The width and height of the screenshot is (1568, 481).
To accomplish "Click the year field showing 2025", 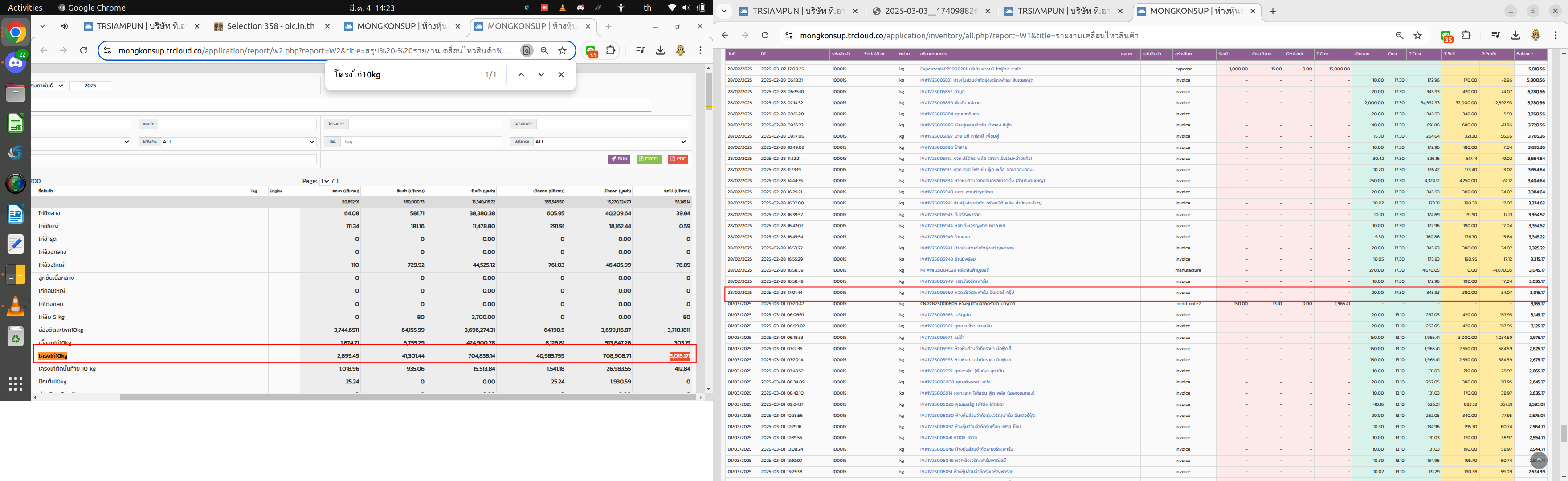I will (90, 85).
